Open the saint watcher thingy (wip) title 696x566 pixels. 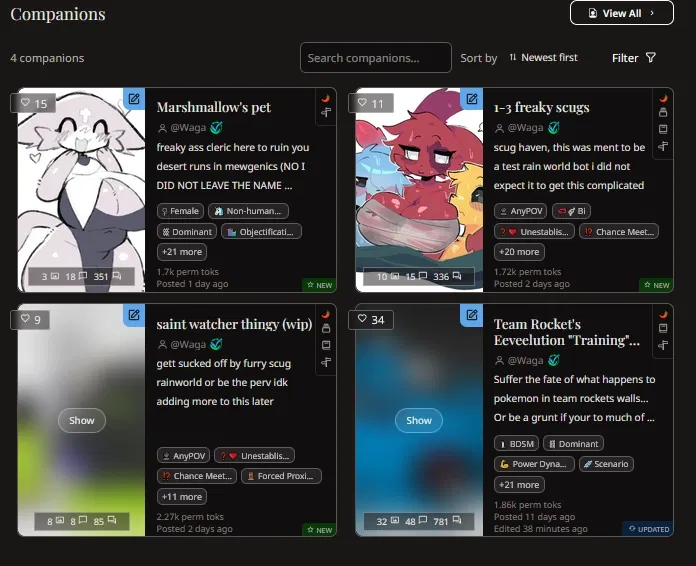click(x=234, y=324)
